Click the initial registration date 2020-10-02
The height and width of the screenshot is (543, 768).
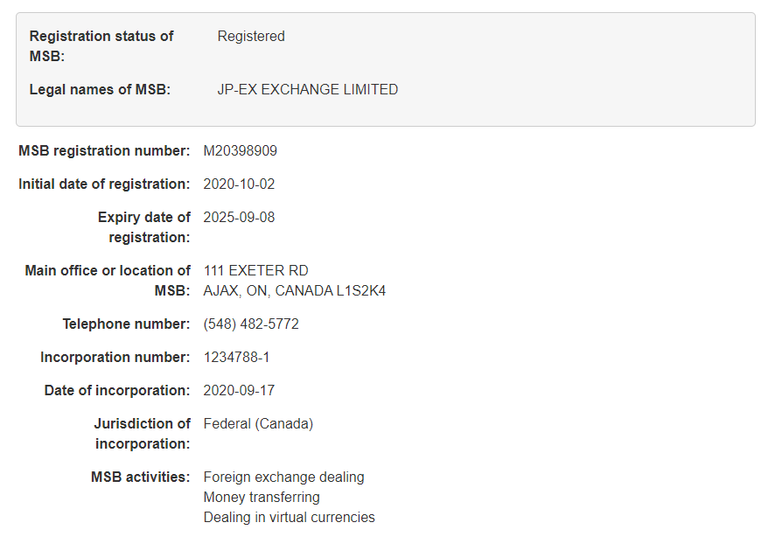(x=239, y=184)
